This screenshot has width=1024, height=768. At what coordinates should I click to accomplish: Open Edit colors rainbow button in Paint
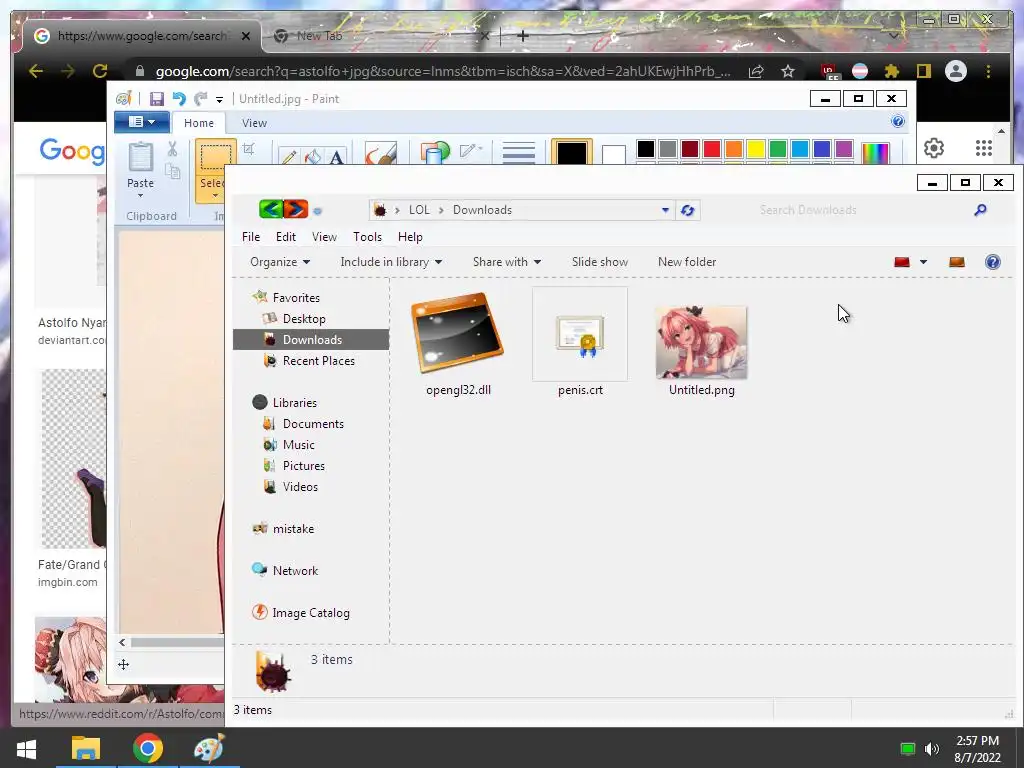point(875,153)
